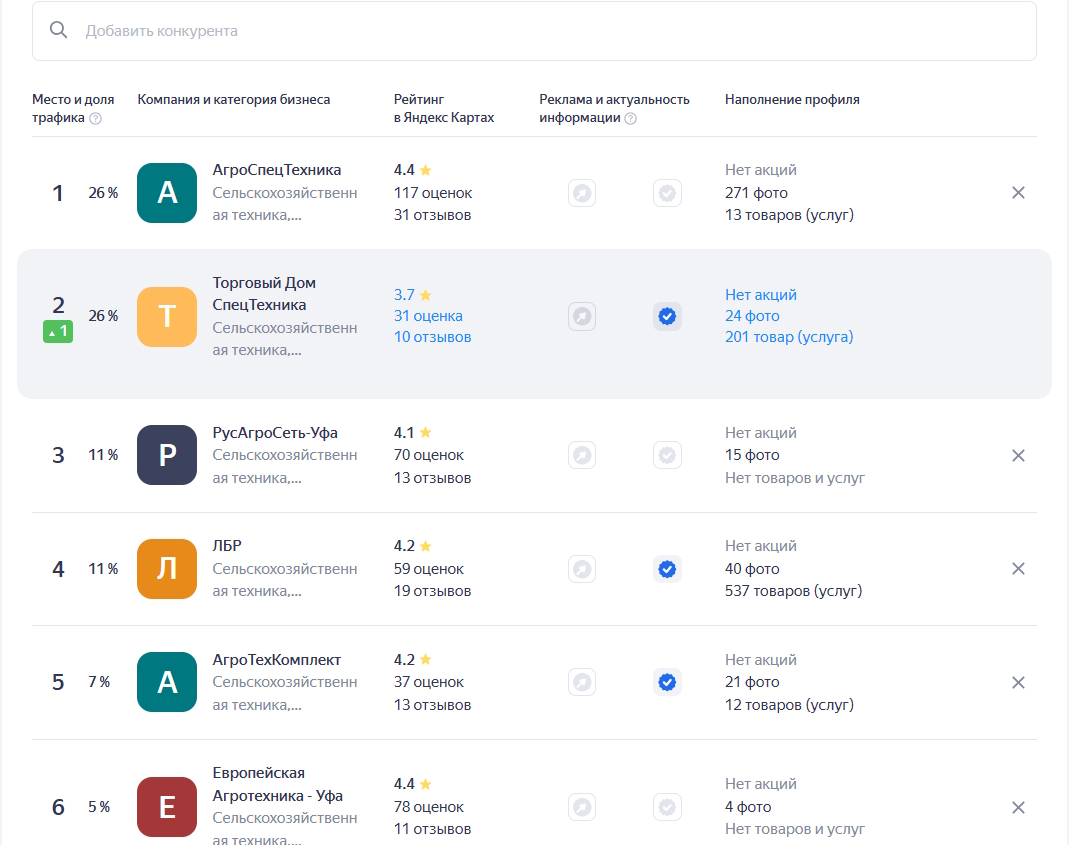Viewport: 1069px width, 845px height.
Task: Focus the 'Добавить конкурента' search field
Action: coord(534,31)
